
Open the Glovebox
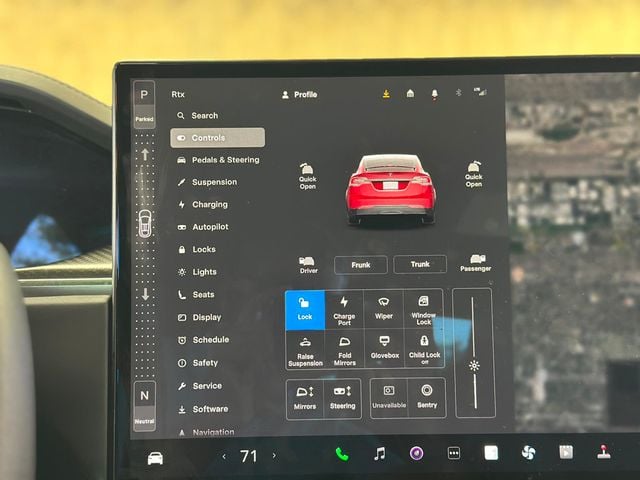(x=384, y=349)
